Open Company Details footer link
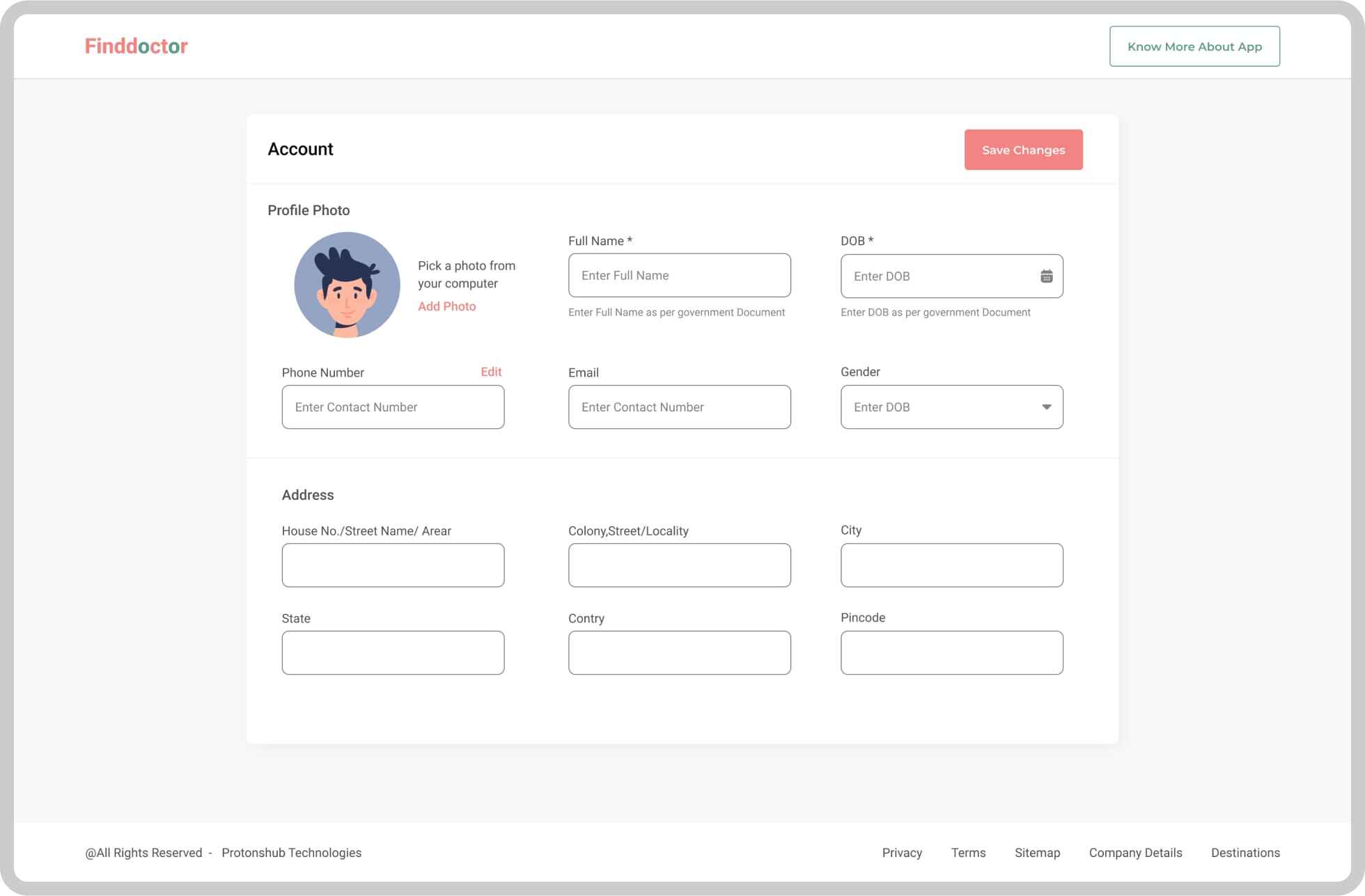Viewport: 1365px width, 896px height. tap(1135, 853)
